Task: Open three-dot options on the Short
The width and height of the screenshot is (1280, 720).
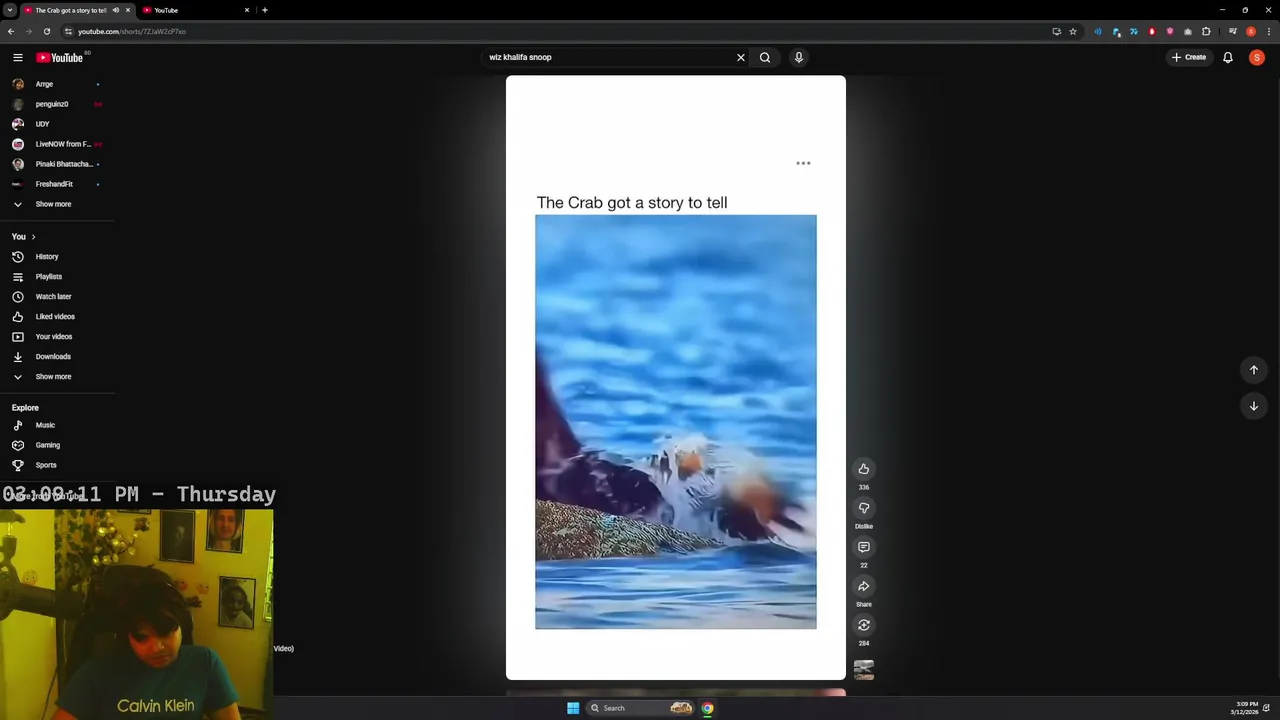Action: pyautogui.click(x=803, y=163)
